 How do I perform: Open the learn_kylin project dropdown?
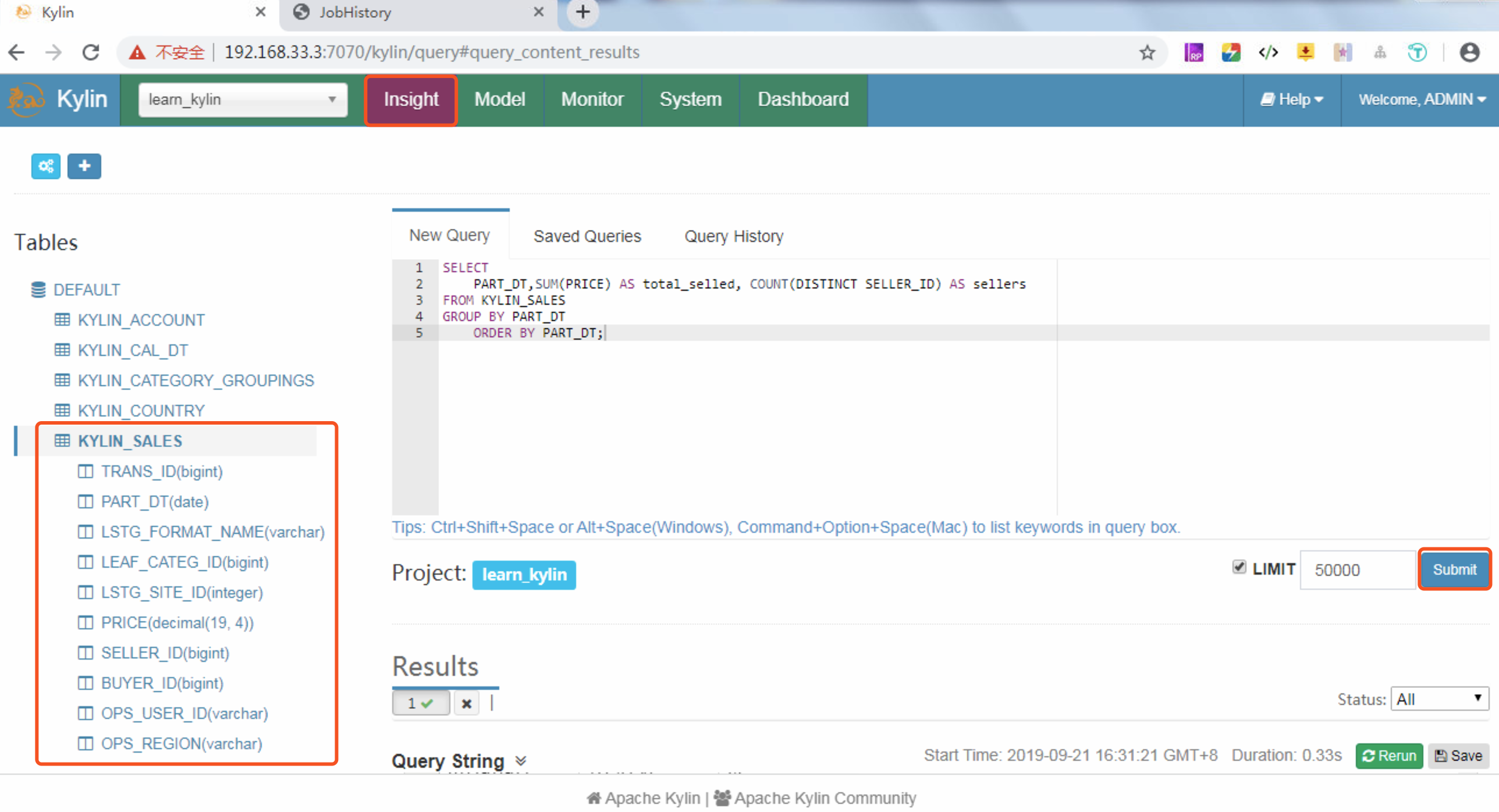[243, 99]
